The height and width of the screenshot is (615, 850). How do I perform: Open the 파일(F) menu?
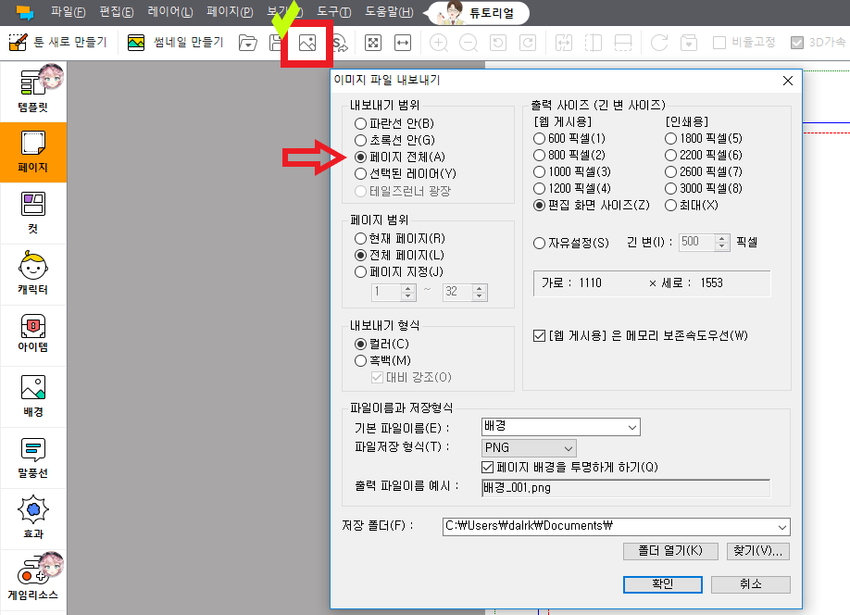[68, 12]
